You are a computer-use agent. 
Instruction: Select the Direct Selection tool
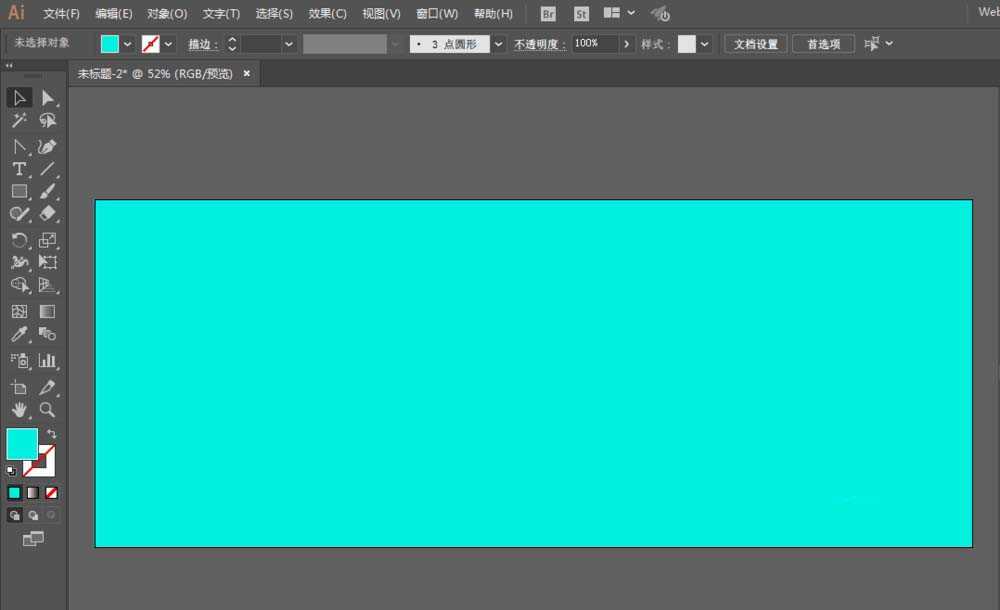point(47,98)
